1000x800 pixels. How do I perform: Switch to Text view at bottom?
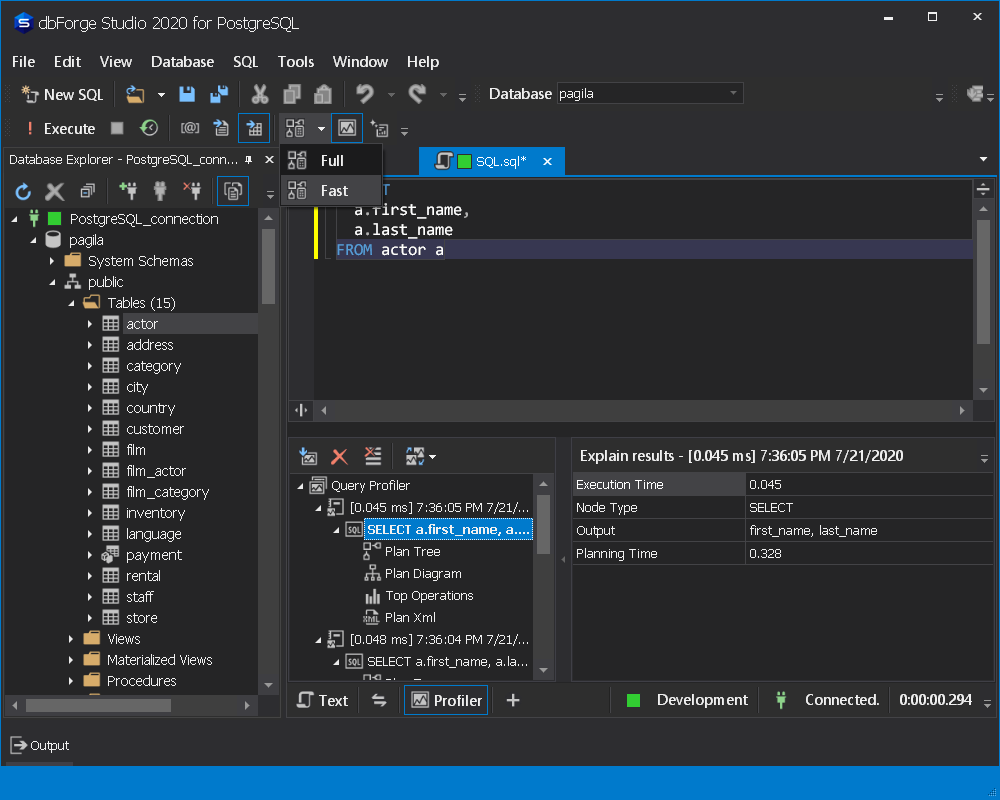[323, 700]
